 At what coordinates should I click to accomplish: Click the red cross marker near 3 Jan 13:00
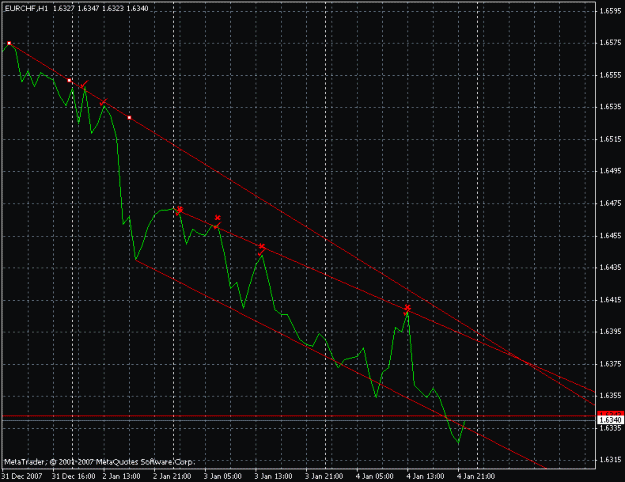(x=261, y=246)
